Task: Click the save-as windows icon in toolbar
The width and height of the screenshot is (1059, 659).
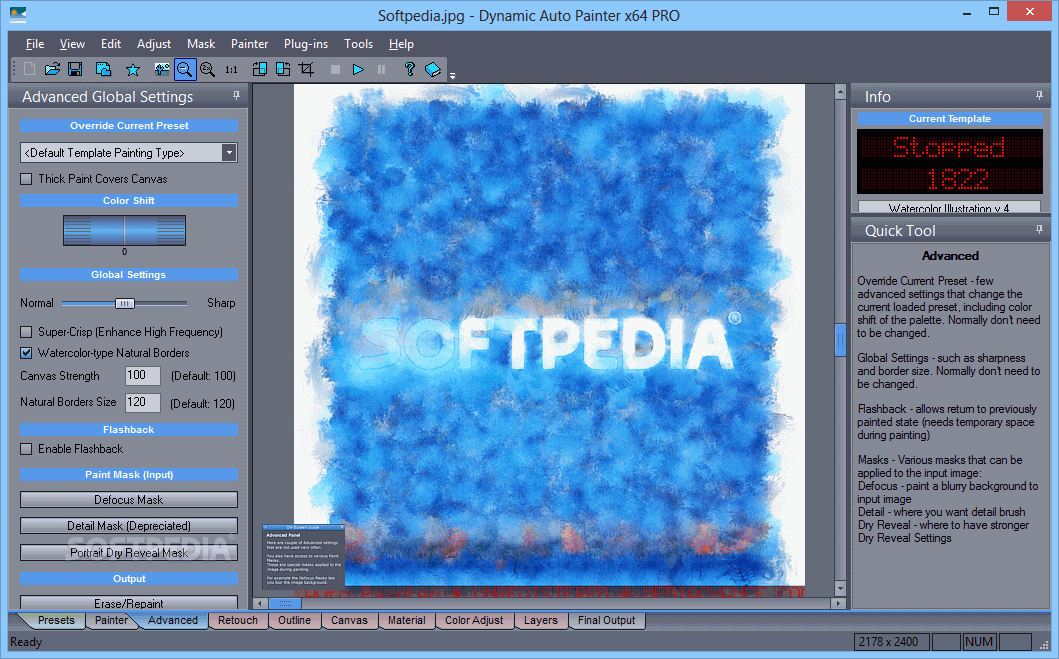Action: tap(103, 69)
